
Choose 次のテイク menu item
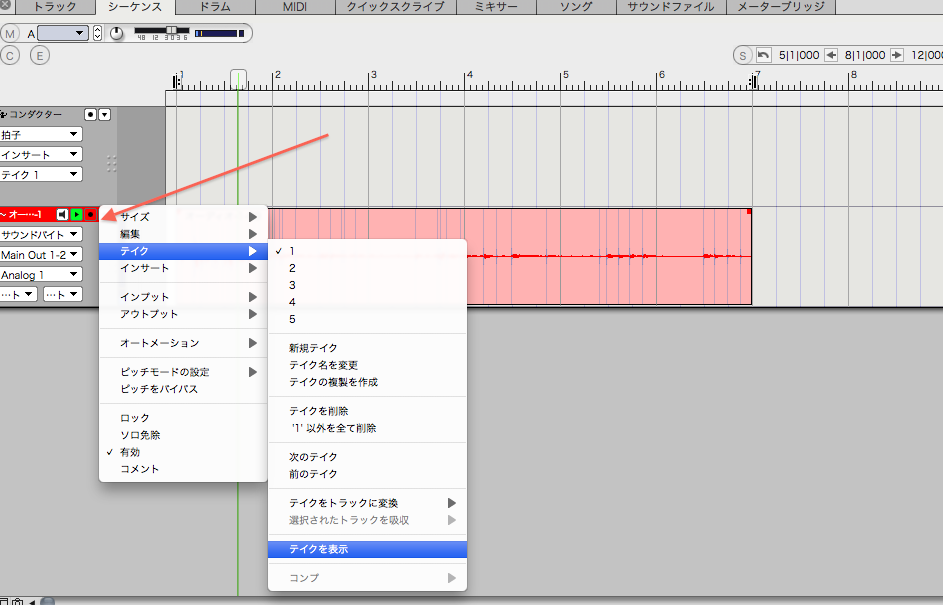coord(367,457)
